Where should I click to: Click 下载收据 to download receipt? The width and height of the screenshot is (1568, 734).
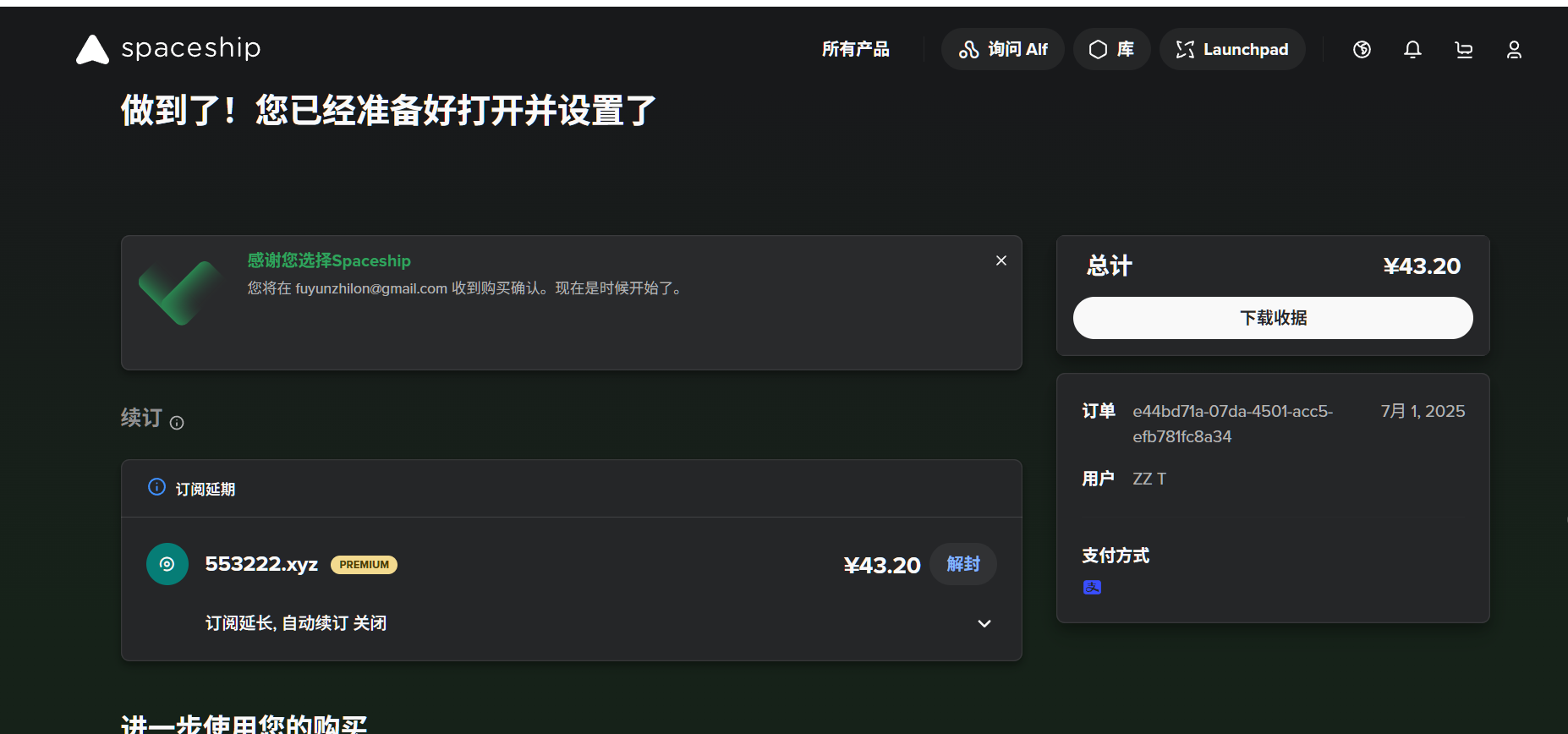tap(1273, 318)
